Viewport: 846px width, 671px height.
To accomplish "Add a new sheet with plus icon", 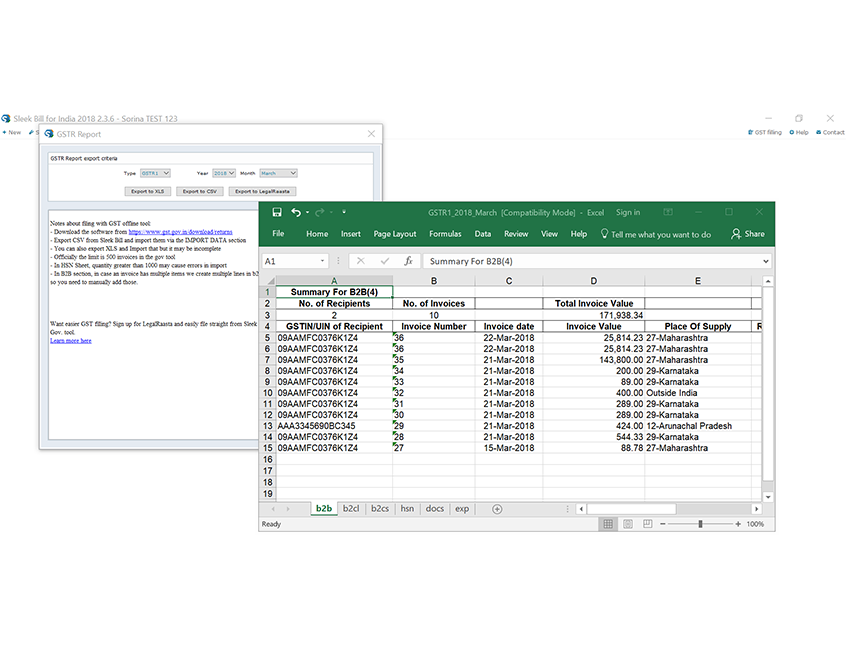I will (x=497, y=509).
